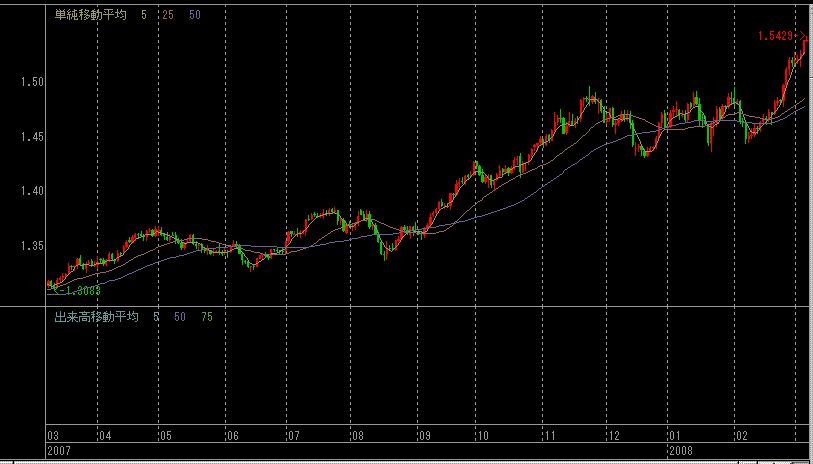Click the 1.50 price axis label
This screenshot has width=813, height=464.
pyautogui.click(x=32, y=82)
